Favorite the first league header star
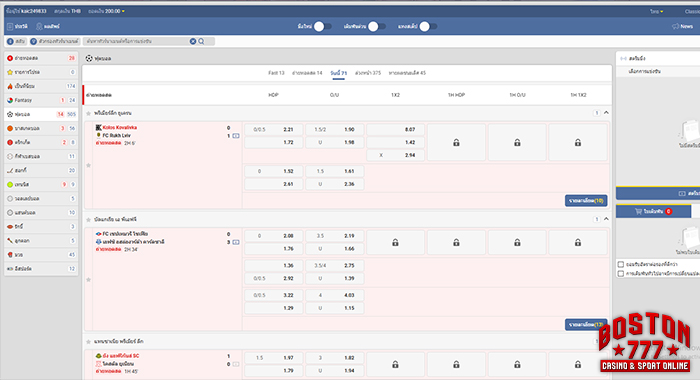This screenshot has width=700, height=380. [x=88, y=113]
